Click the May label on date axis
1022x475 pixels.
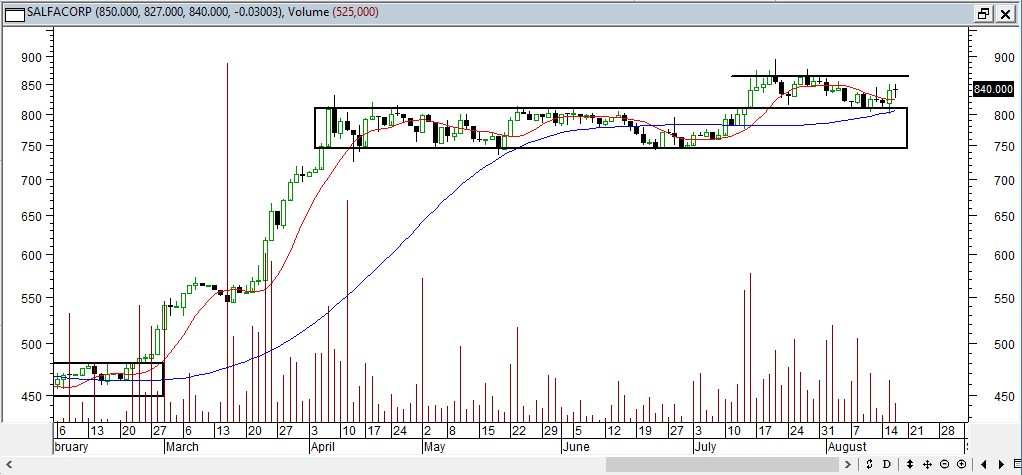[434, 447]
